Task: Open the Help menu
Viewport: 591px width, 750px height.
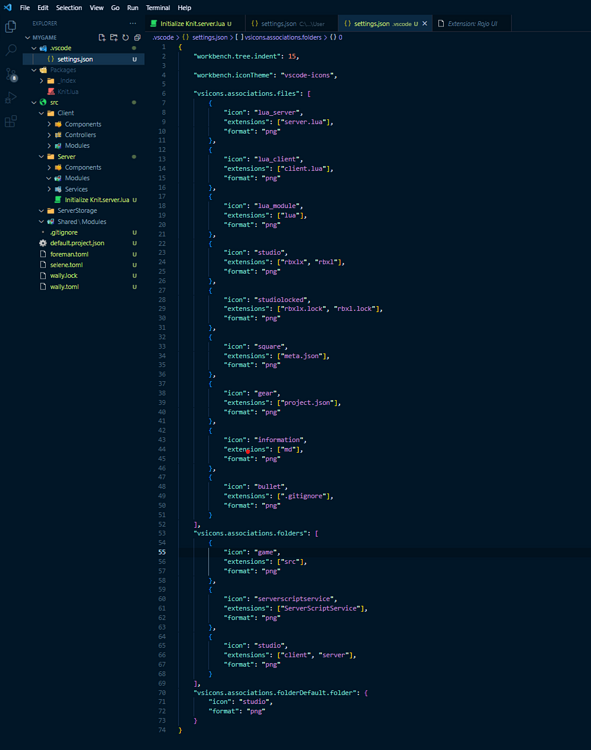Action: pyautogui.click(x=185, y=8)
